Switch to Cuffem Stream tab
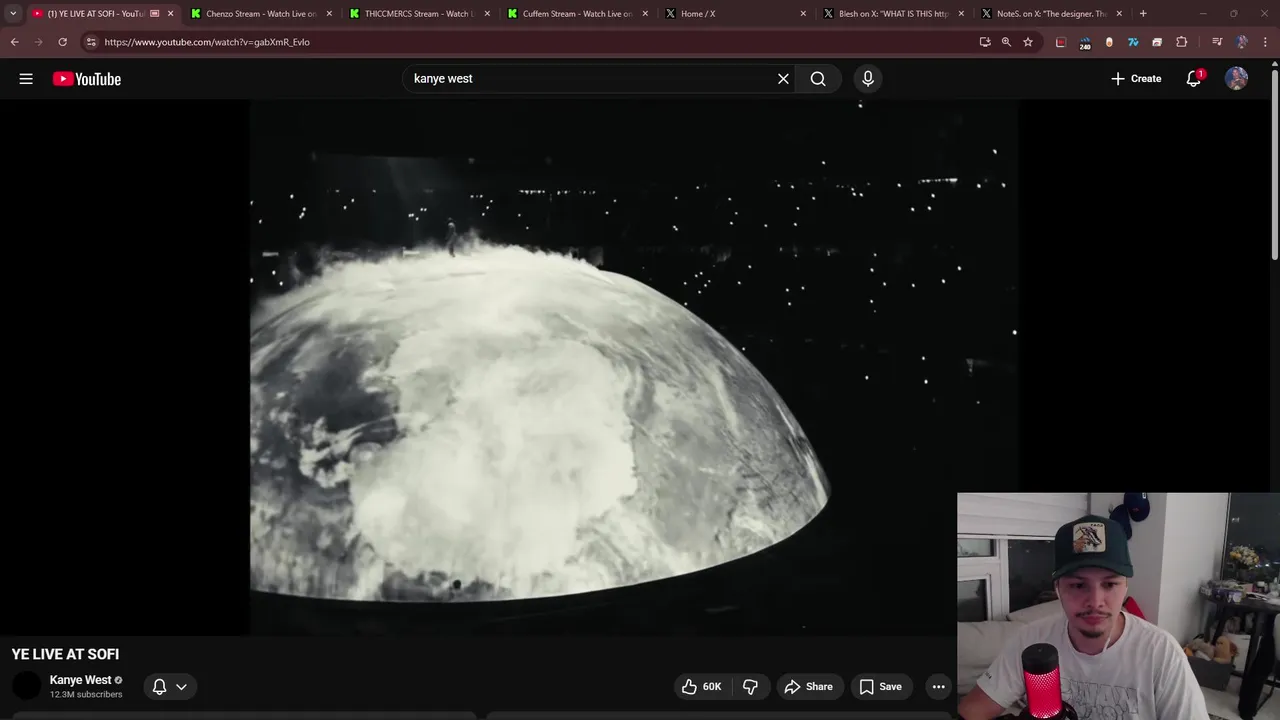 tap(577, 14)
